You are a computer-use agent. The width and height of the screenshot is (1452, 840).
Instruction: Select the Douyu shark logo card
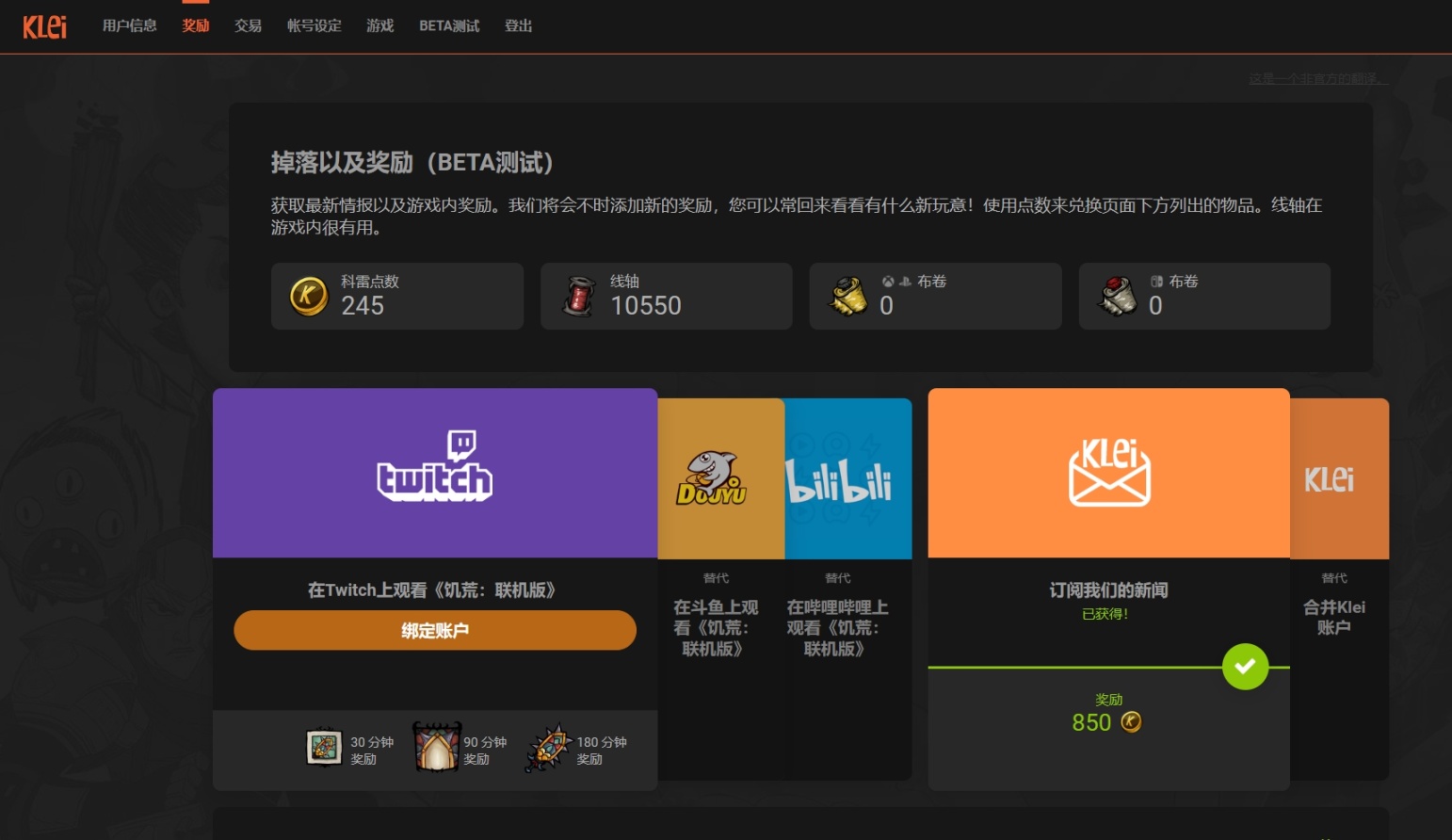coord(721,478)
